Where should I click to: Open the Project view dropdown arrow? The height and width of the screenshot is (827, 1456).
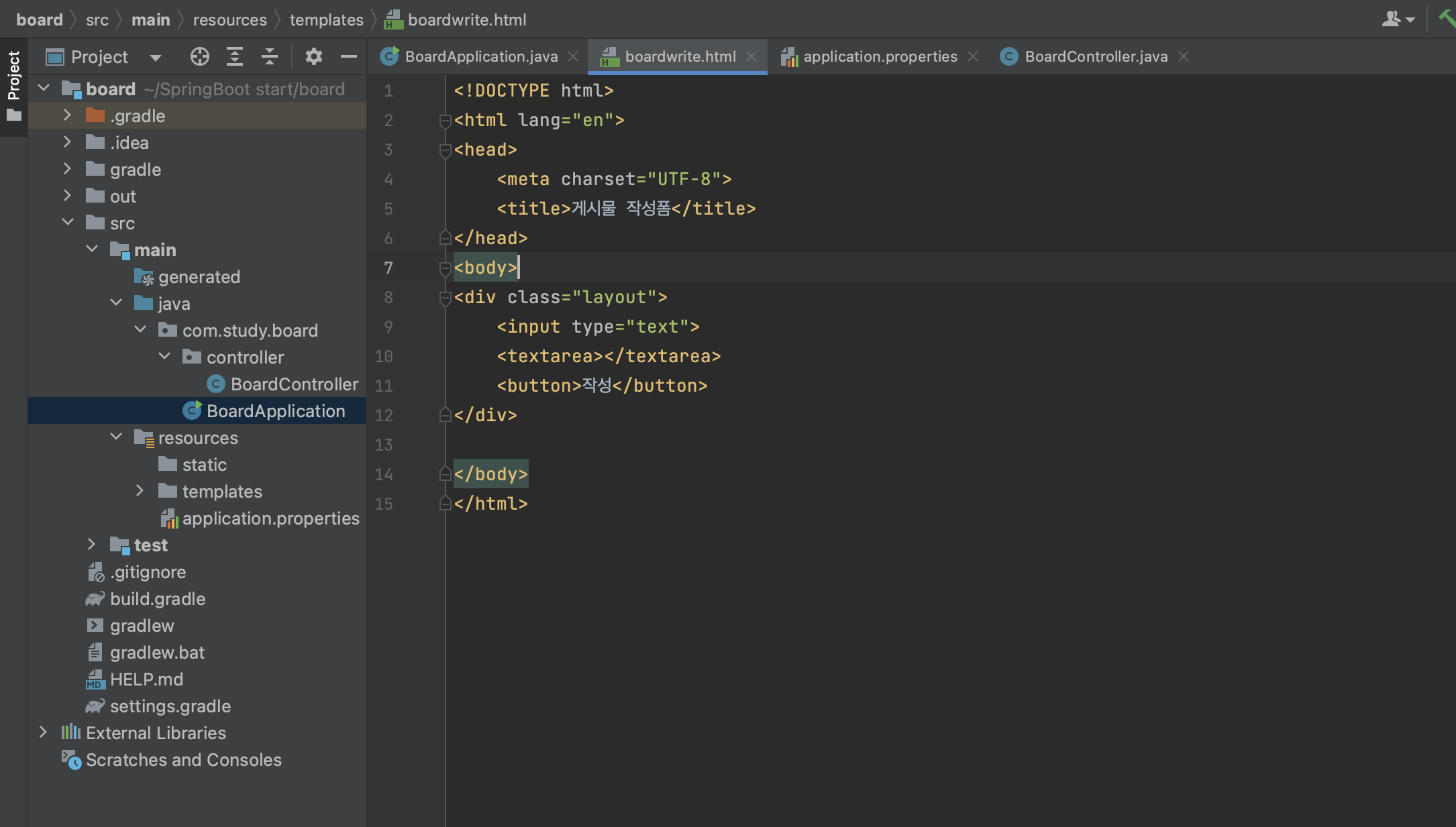click(x=156, y=58)
